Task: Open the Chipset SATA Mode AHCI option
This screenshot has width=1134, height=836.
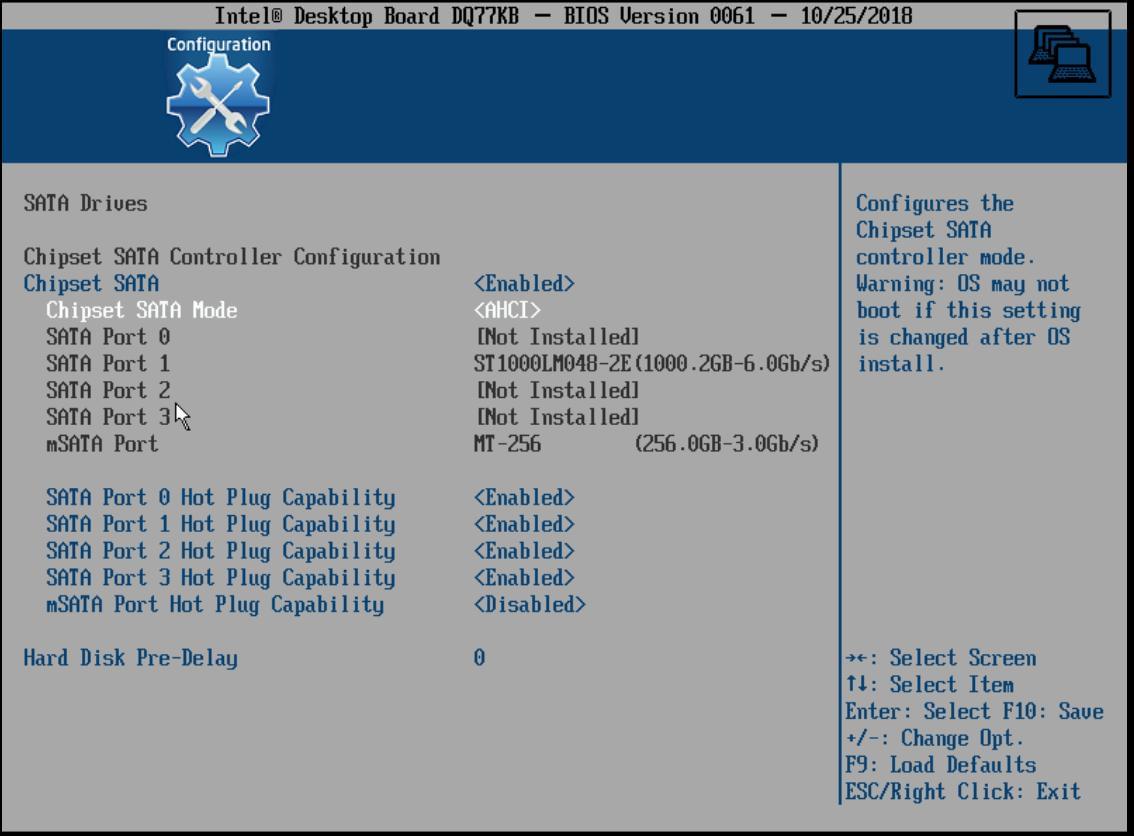Action: pos(507,310)
